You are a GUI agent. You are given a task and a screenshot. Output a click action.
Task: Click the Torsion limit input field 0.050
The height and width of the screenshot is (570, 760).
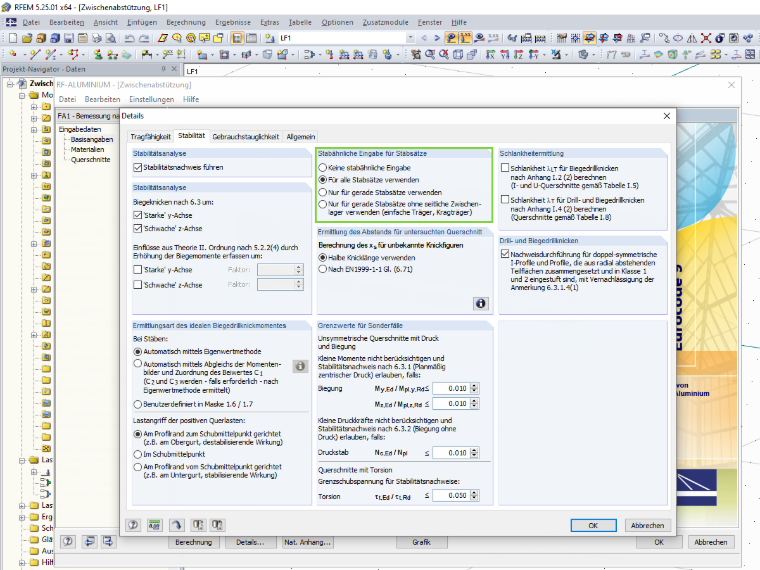pos(452,495)
